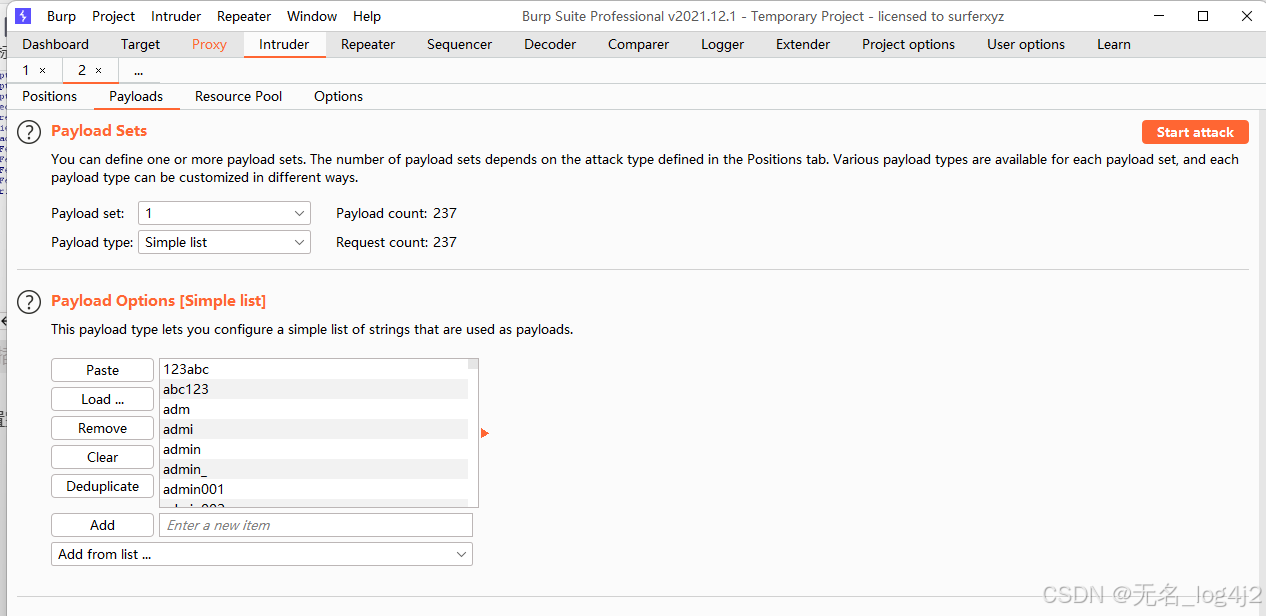Select the Payloads sub-tab
Image resolution: width=1266 pixels, height=616 pixels.
click(136, 96)
